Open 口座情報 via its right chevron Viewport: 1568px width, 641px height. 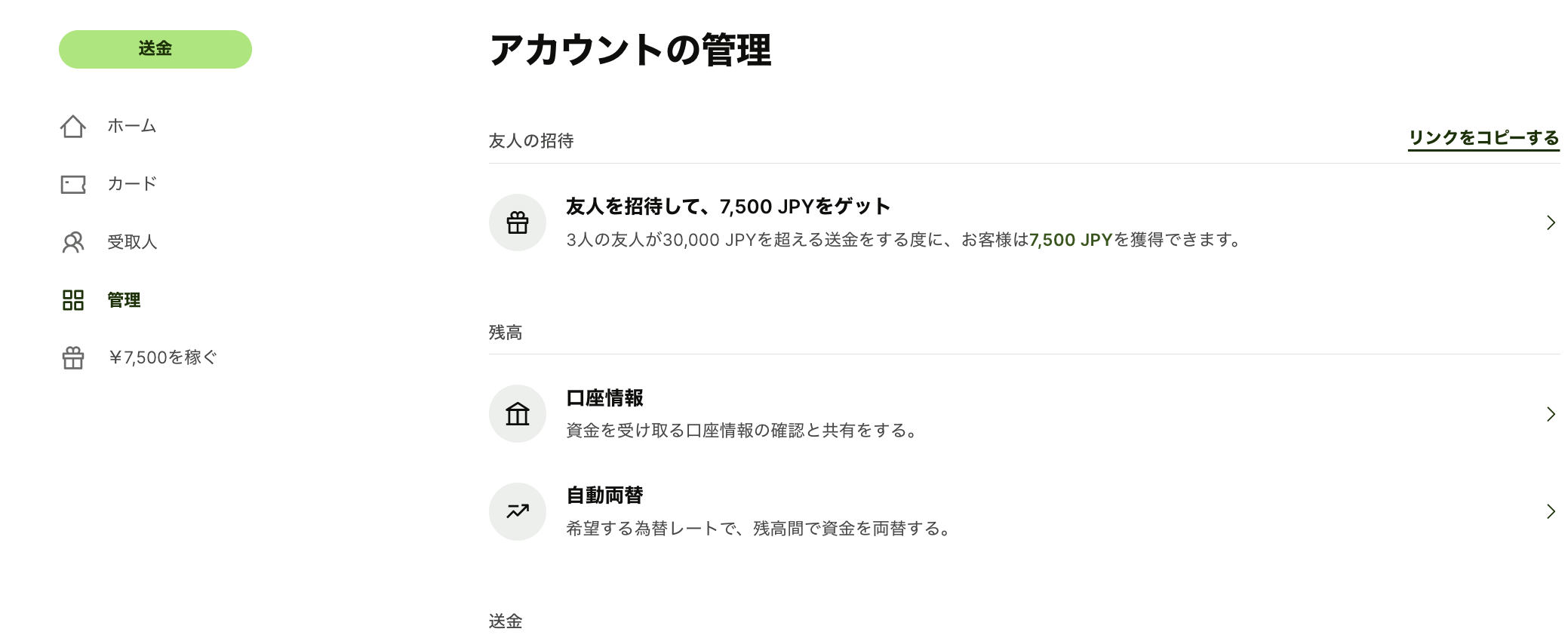tap(1551, 414)
